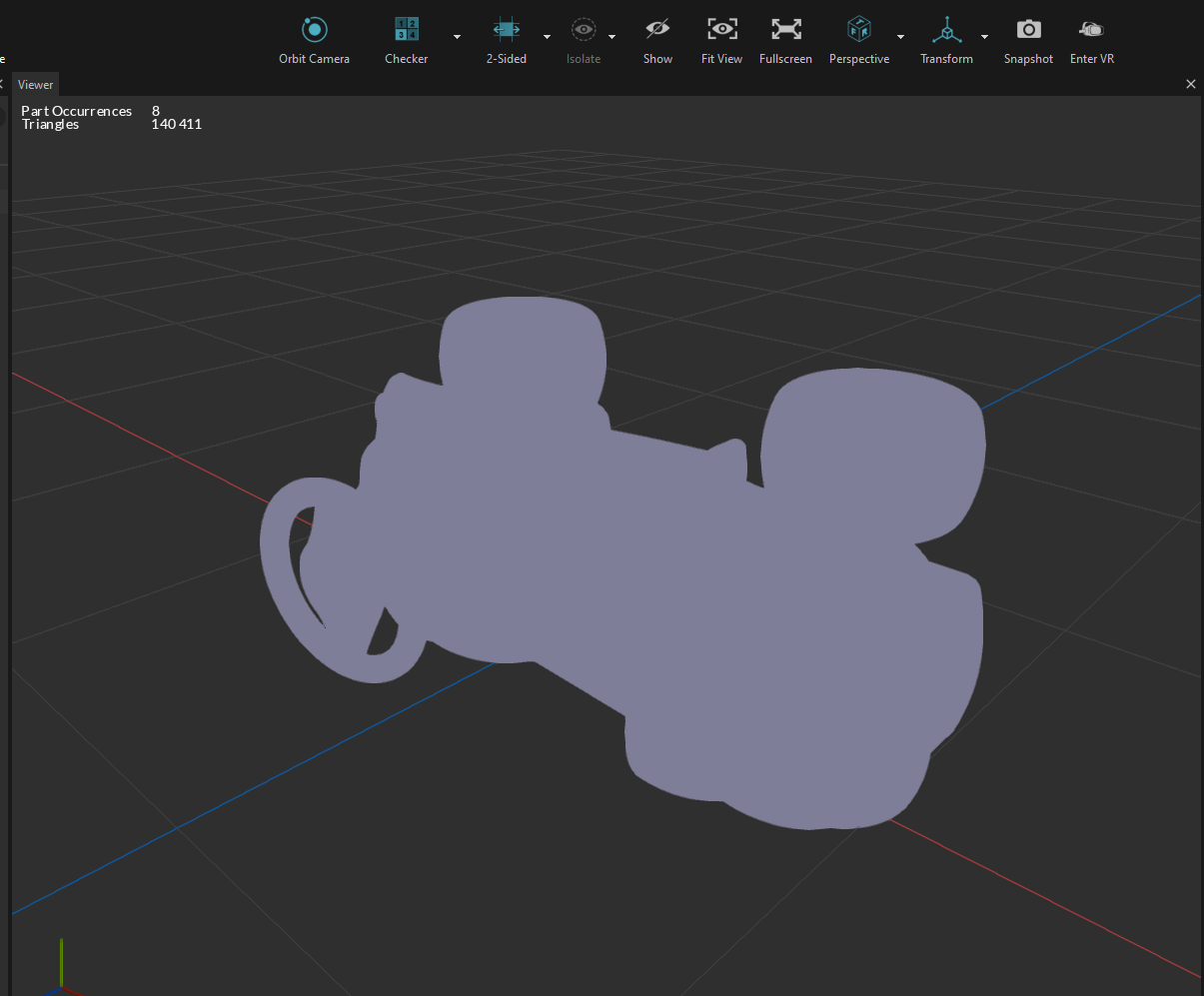This screenshot has height=996, width=1204.
Task: Toggle Isolate for selected parts
Action: [x=584, y=30]
